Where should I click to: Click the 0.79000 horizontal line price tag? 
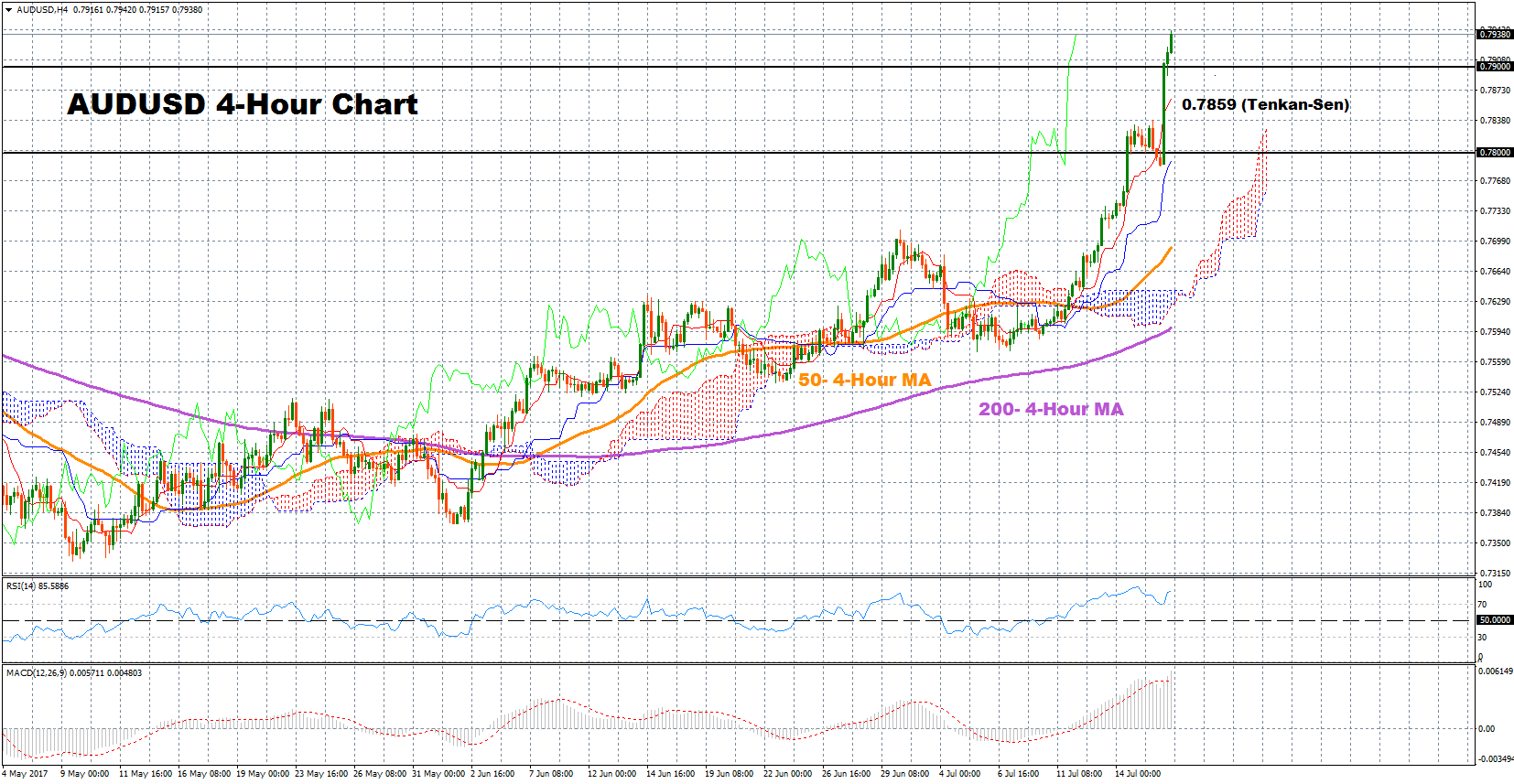(x=1495, y=67)
